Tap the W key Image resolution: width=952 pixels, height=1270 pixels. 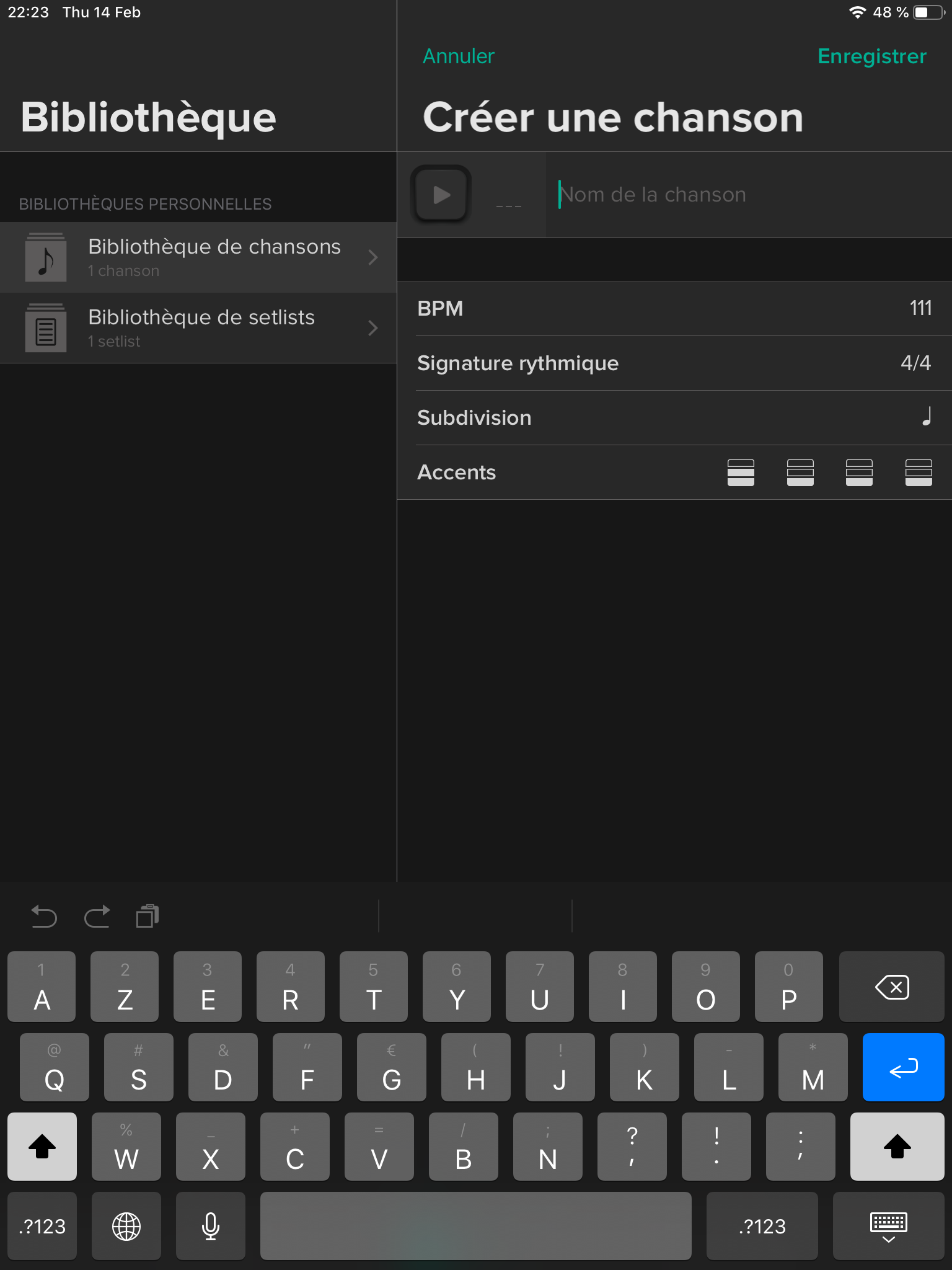pos(126,1147)
